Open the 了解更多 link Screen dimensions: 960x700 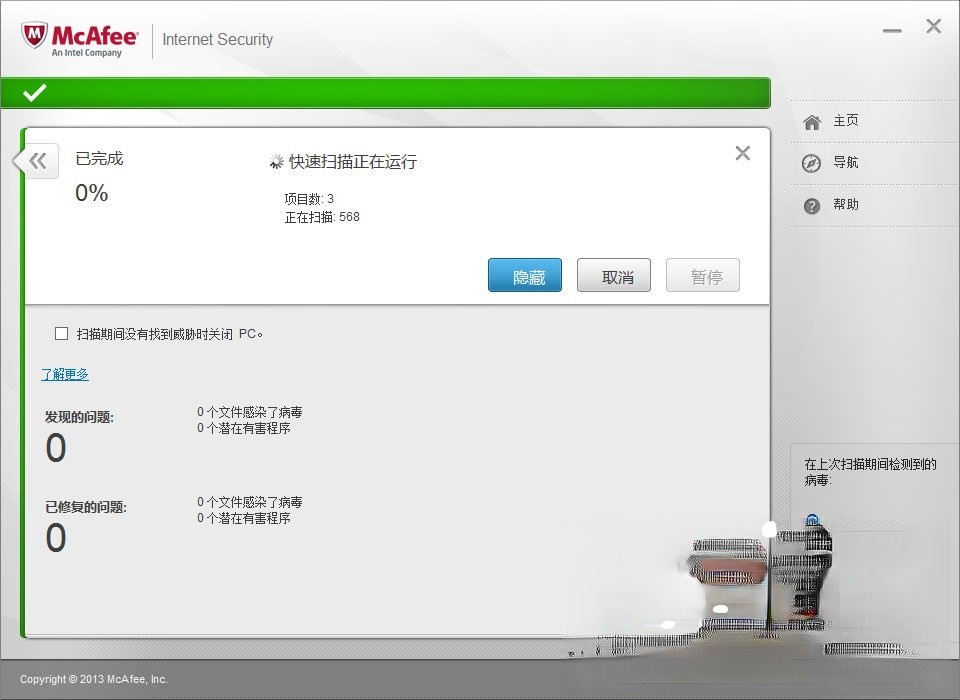[64, 374]
